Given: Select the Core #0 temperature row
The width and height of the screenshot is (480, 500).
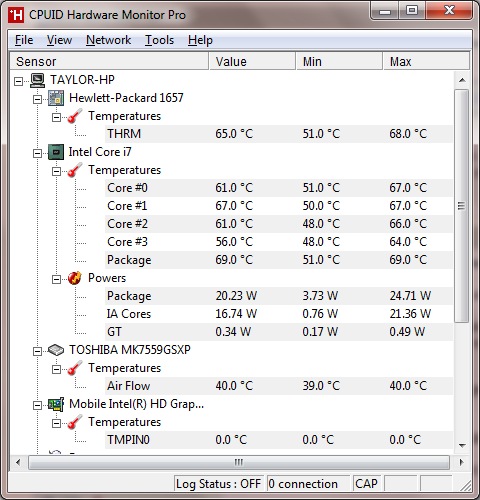Looking at the screenshot, I should (279, 188).
